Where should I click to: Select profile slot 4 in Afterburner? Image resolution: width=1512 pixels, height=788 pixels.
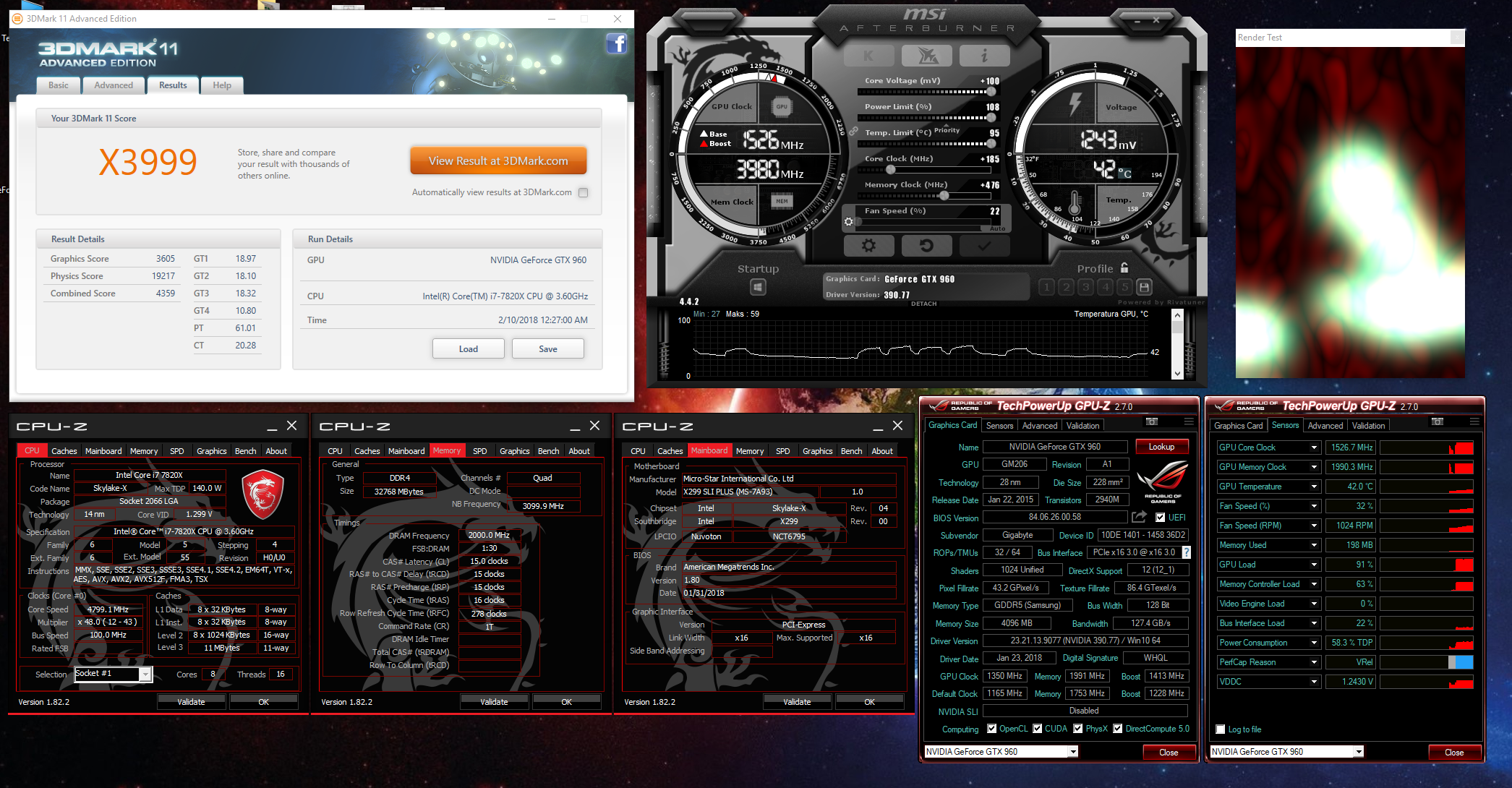[x=1105, y=287]
